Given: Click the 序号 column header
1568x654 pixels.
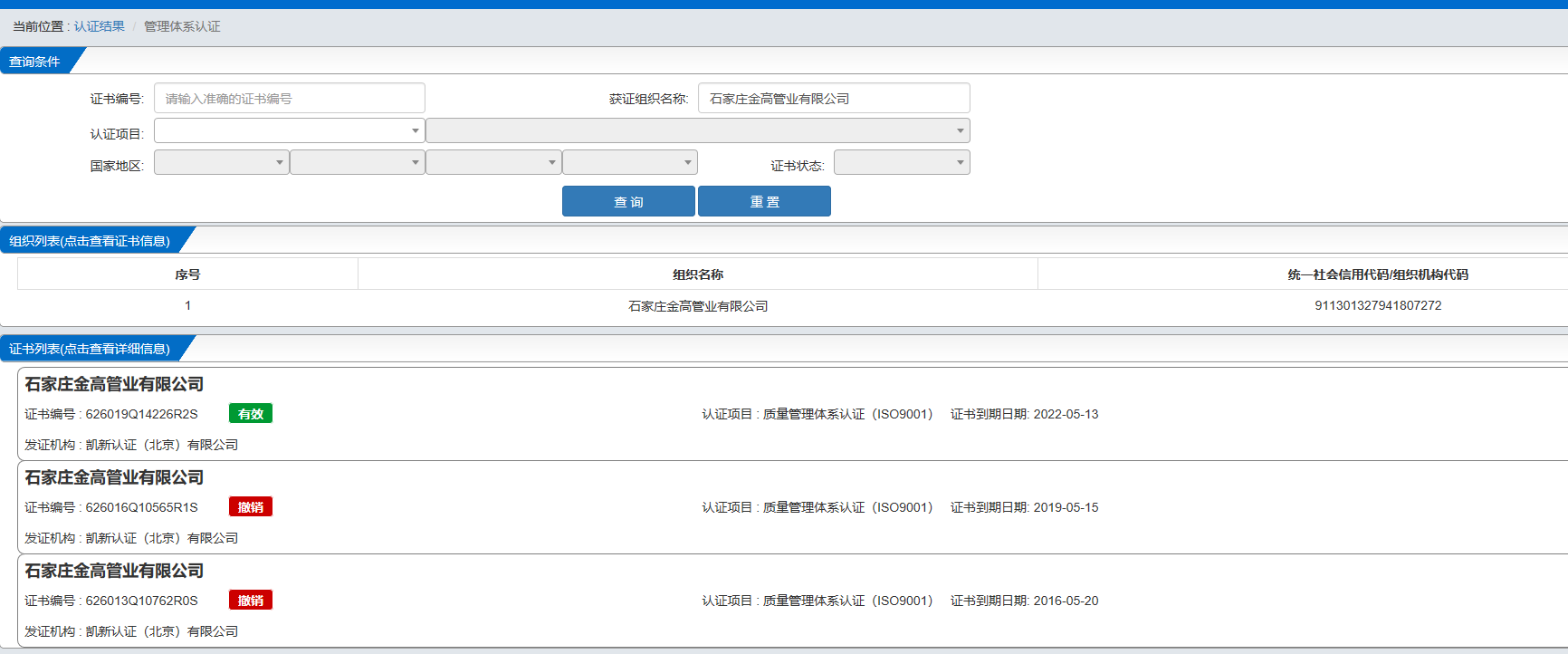Looking at the screenshot, I should (187, 274).
